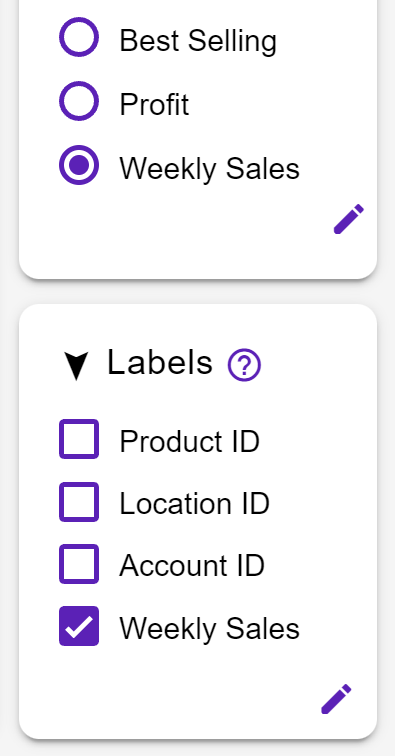
Task: Click the Weekly Sales text beside the radio button
Action: point(210,169)
